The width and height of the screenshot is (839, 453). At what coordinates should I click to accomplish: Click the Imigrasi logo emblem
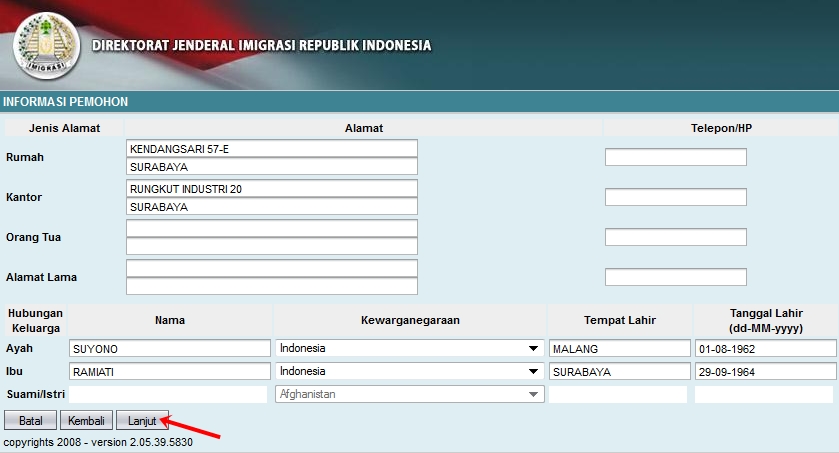(47, 46)
